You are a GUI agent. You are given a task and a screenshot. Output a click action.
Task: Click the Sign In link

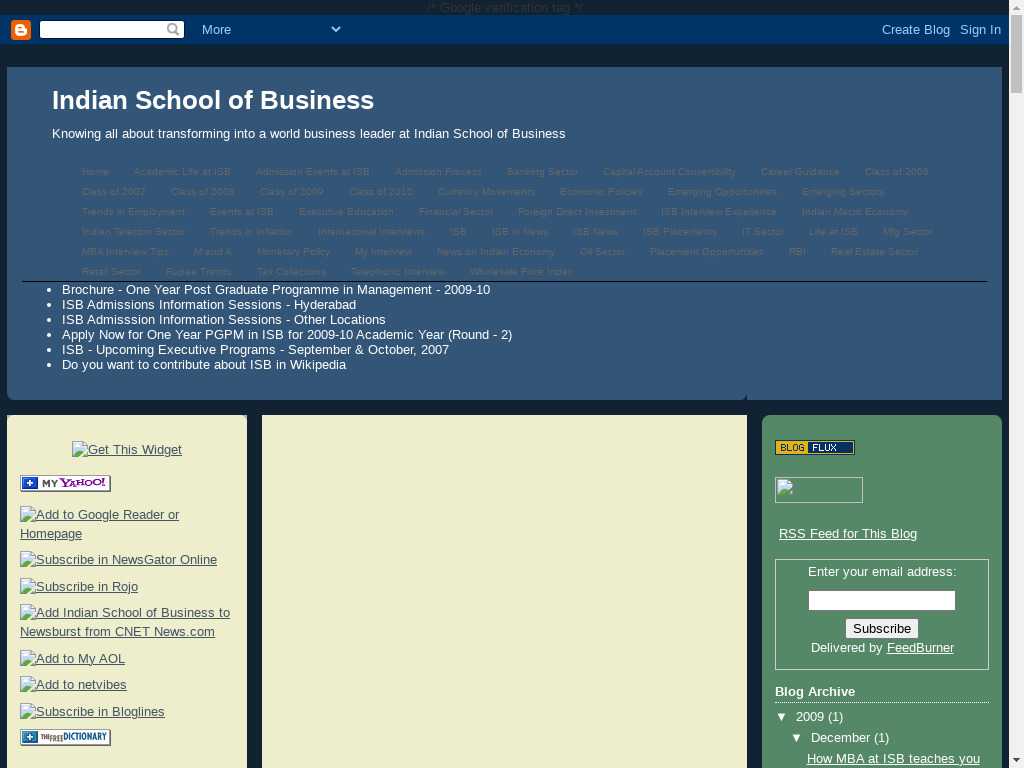[980, 30]
